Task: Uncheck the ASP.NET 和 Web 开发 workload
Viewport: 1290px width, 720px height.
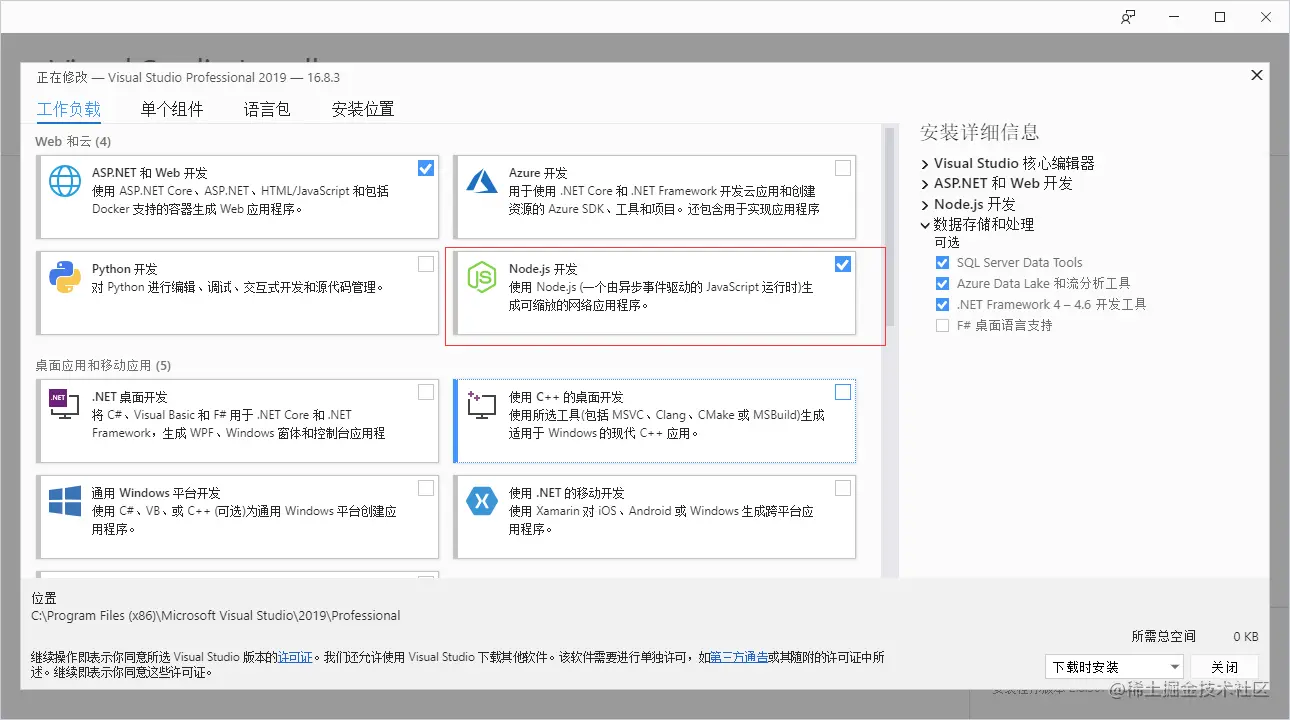Action: 426,168
